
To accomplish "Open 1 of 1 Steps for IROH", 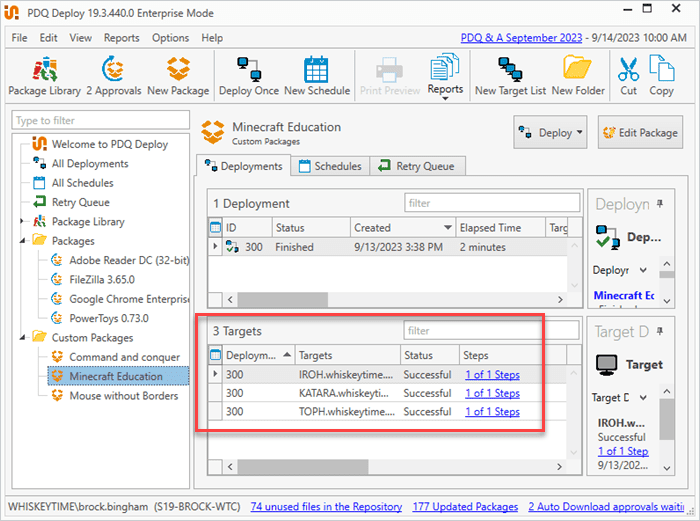I will pyautogui.click(x=492, y=375).
